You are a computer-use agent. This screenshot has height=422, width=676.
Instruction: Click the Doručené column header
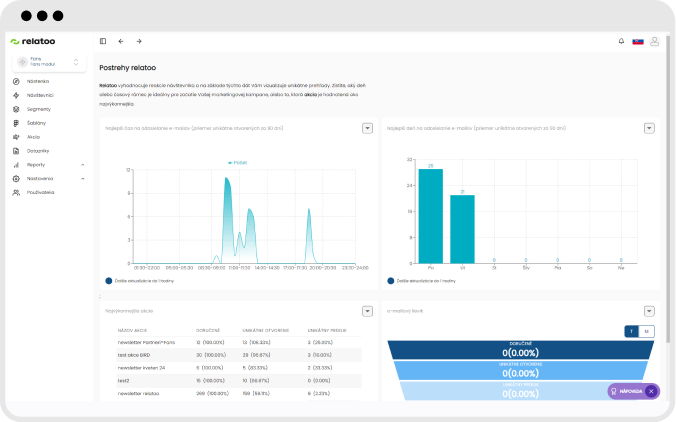[208, 331]
